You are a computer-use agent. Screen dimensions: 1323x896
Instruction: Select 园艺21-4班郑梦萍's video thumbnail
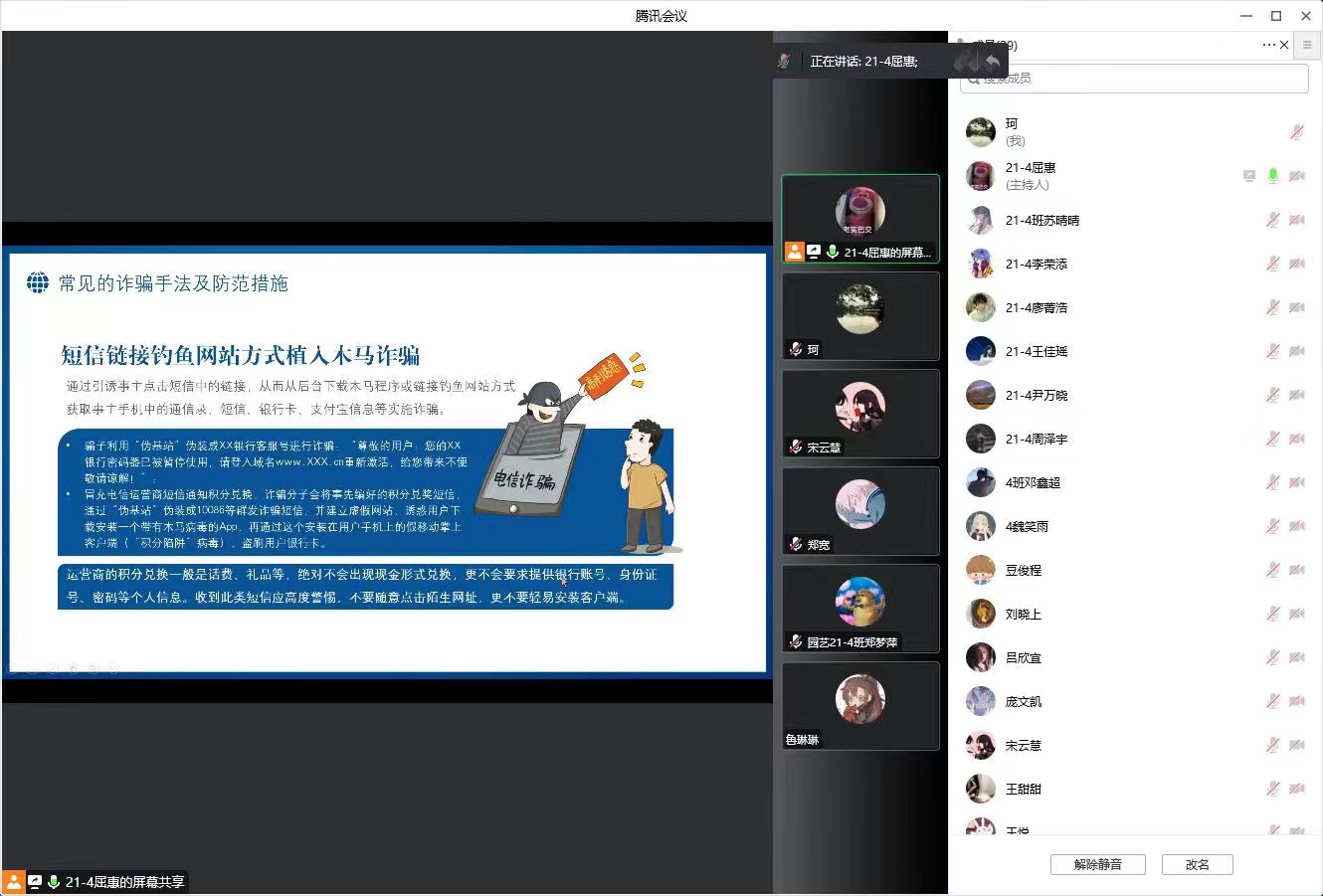point(859,609)
